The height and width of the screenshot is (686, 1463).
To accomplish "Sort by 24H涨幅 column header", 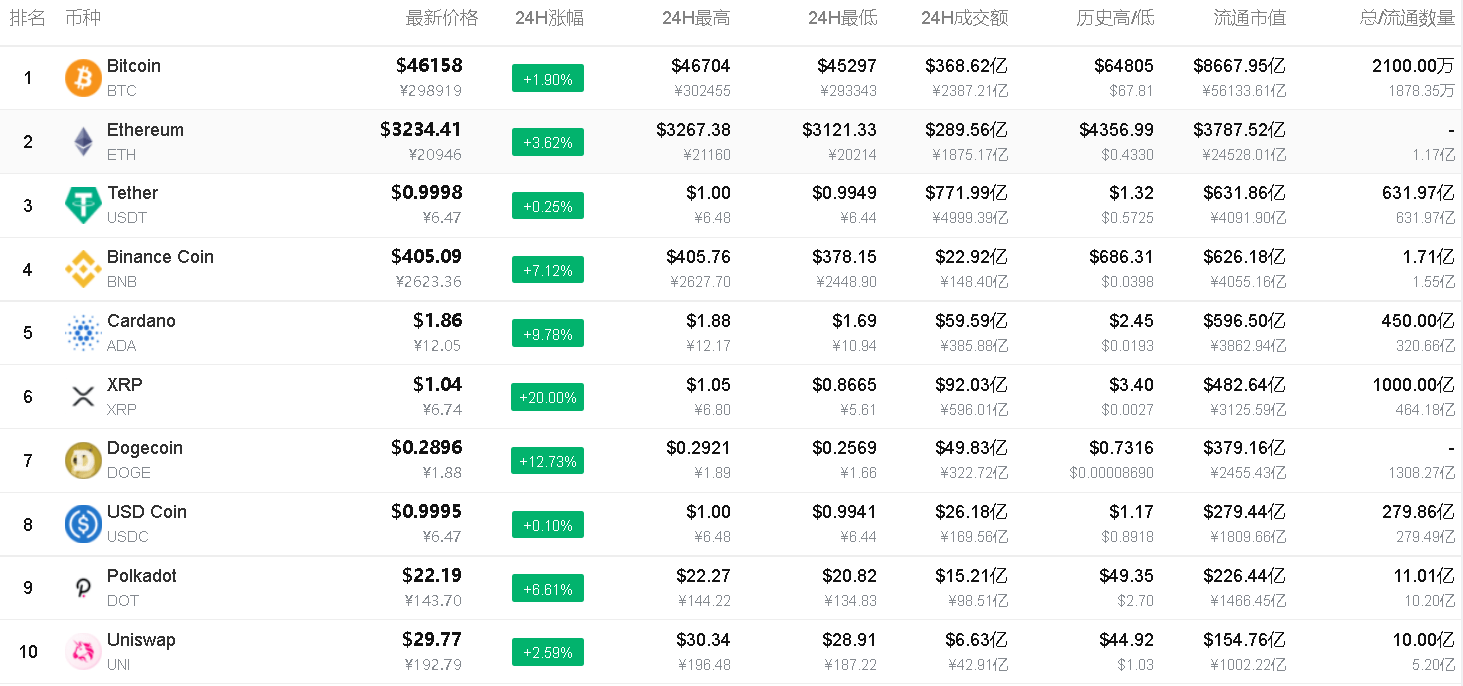I will coord(549,18).
